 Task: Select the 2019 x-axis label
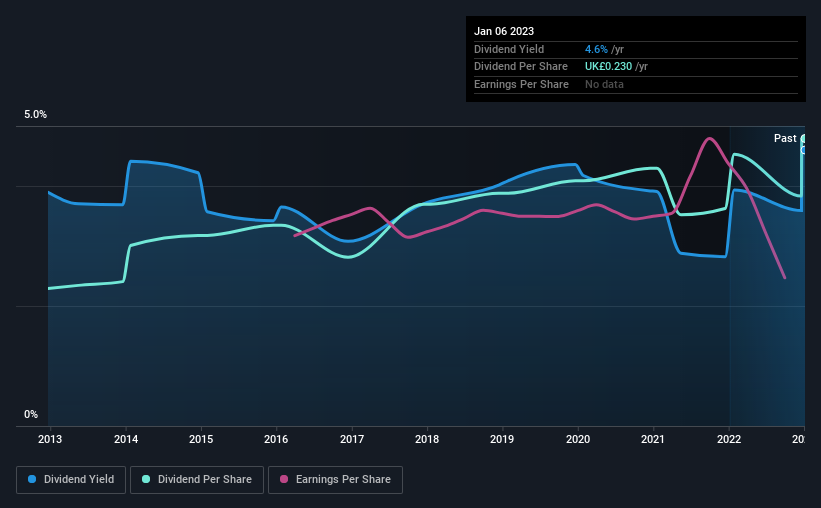(502, 439)
